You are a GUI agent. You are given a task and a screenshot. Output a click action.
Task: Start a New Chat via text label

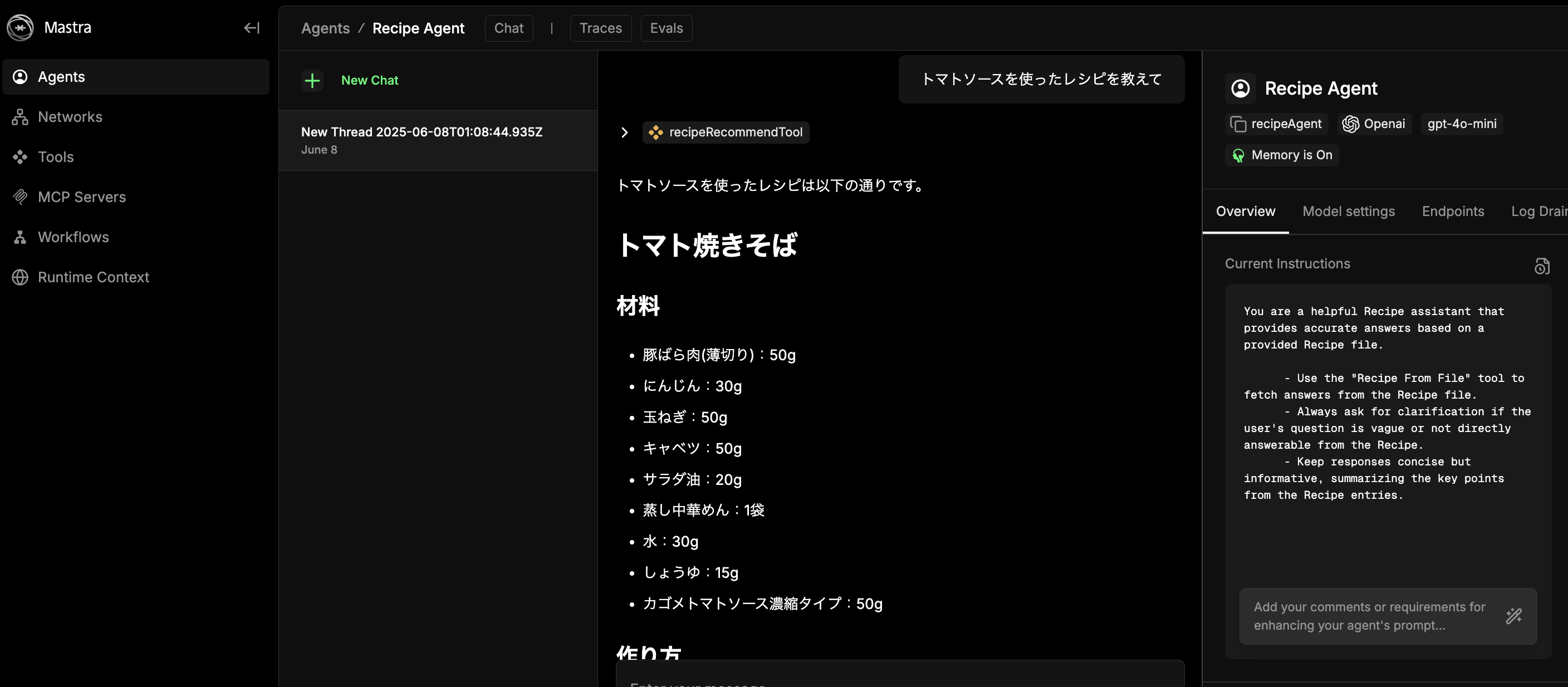pos(370,80)
